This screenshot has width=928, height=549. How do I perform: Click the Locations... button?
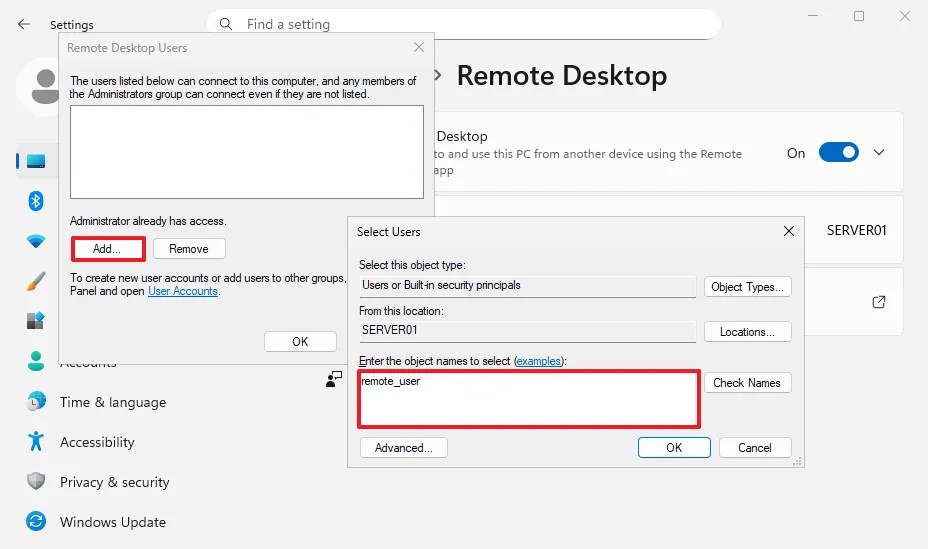click(747, 332)
